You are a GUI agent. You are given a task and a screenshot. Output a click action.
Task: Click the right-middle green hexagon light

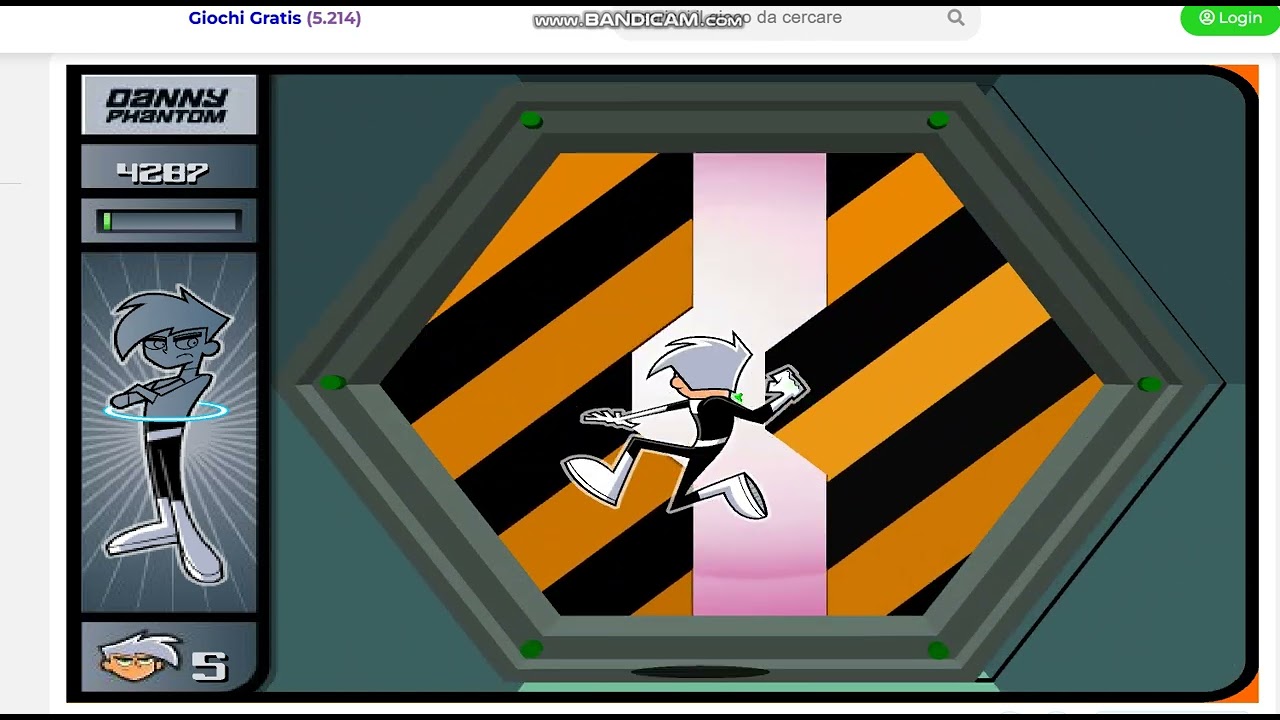coord(1150,384)
